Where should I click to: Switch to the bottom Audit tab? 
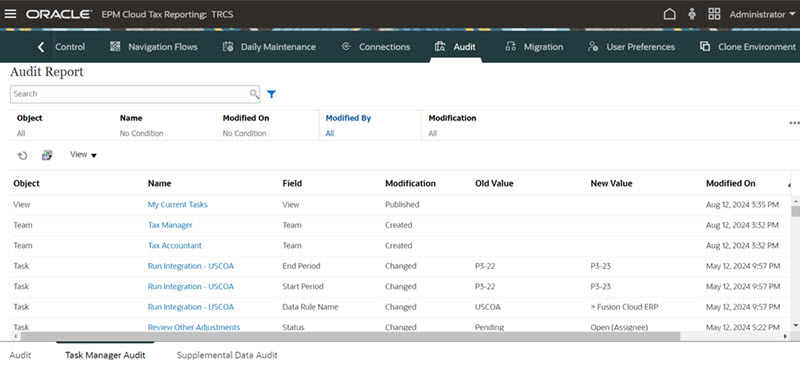point(20,355)
